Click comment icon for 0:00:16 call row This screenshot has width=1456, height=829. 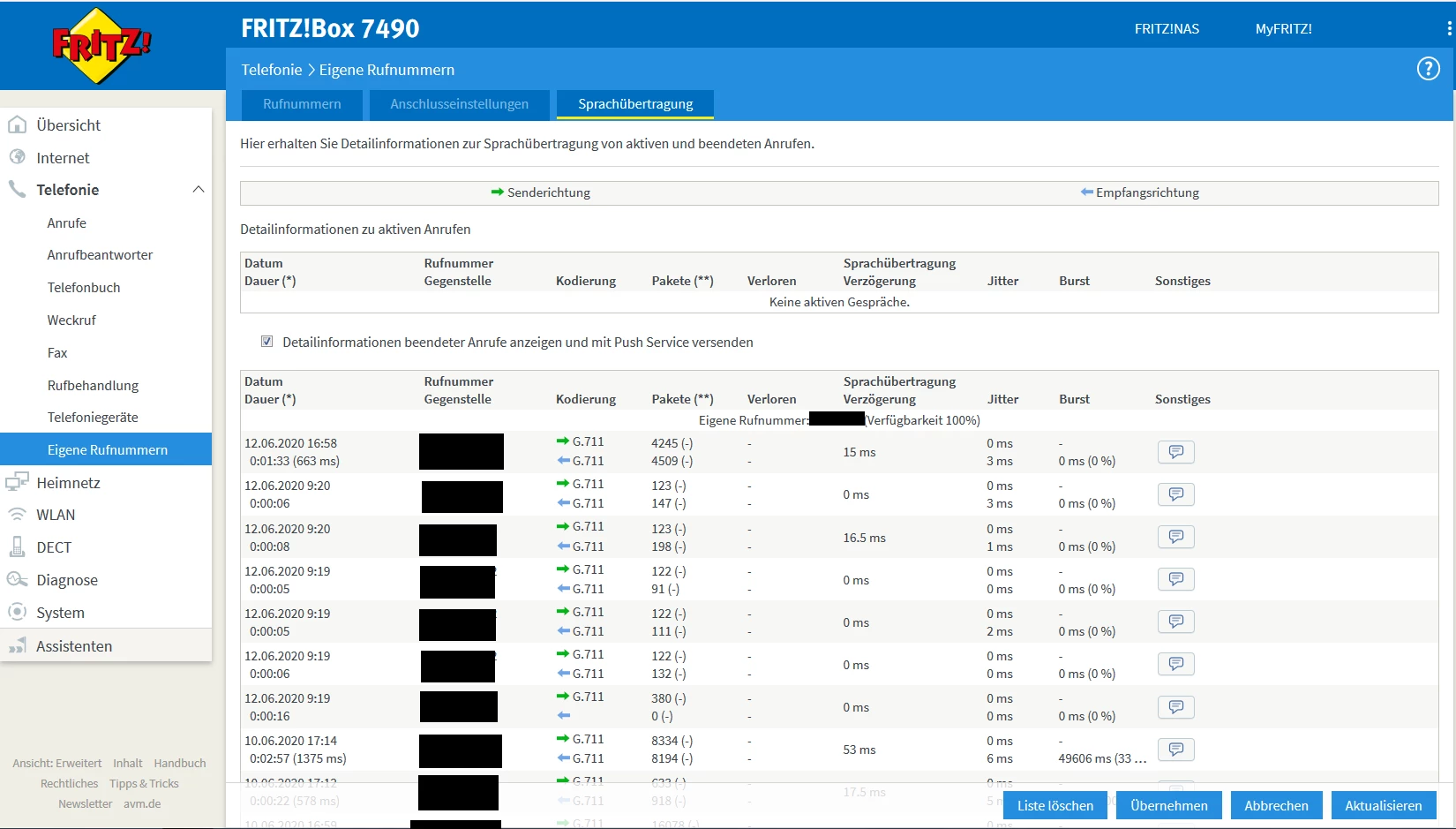coord(1175,707)
